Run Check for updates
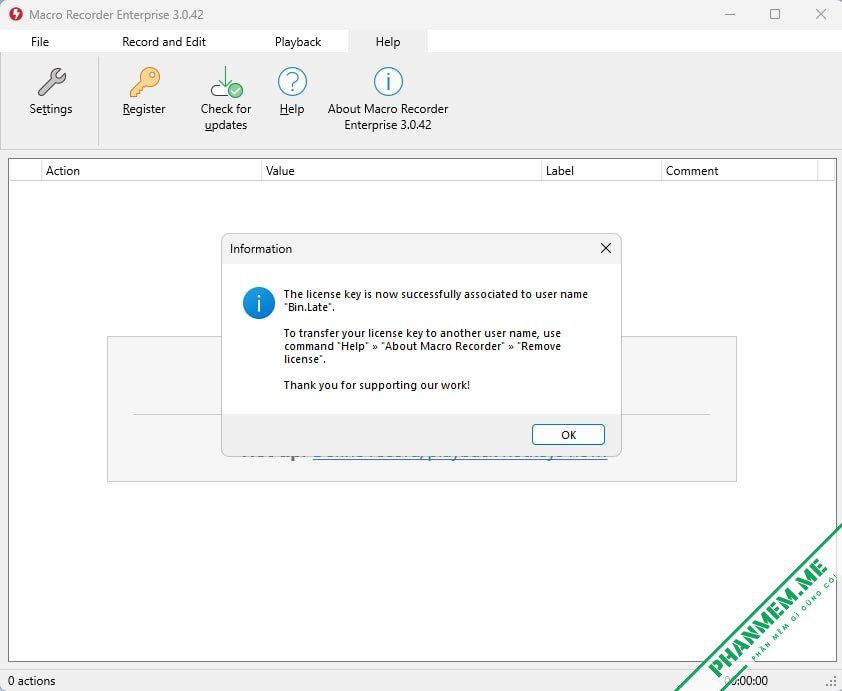Viewport: 842px width, 691px height. click(x=226, y=100)
